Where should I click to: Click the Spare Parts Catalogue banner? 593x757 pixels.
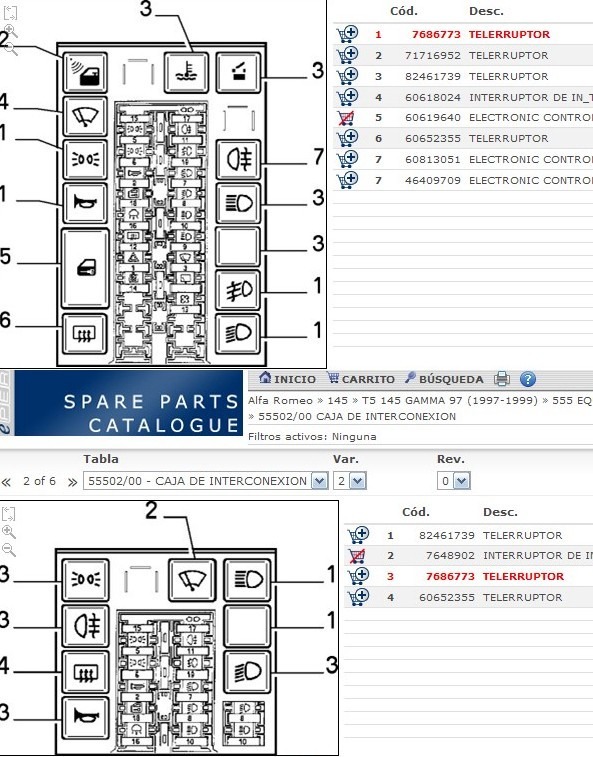(x=128, y=403)
